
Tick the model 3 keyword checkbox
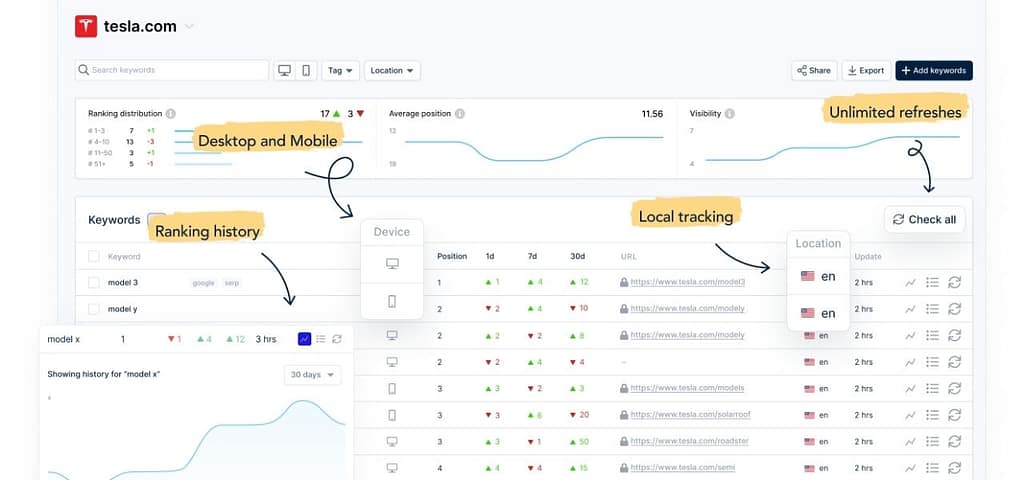pyautogui.click(x=94, y=283)
